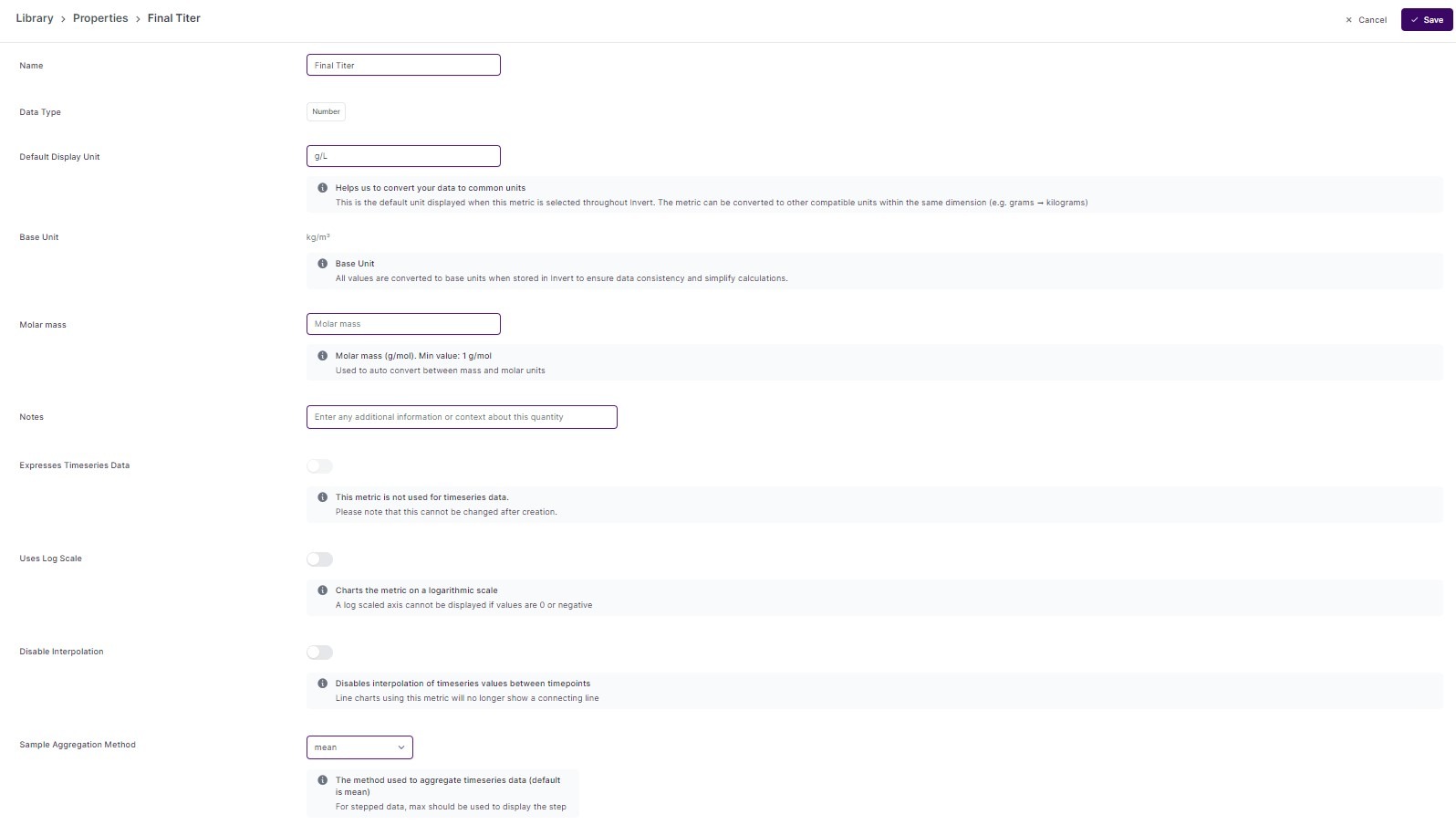Click info icon in timeseries data note
The width and height of the screenshot is (1456, 825).
tap(322, 497)
